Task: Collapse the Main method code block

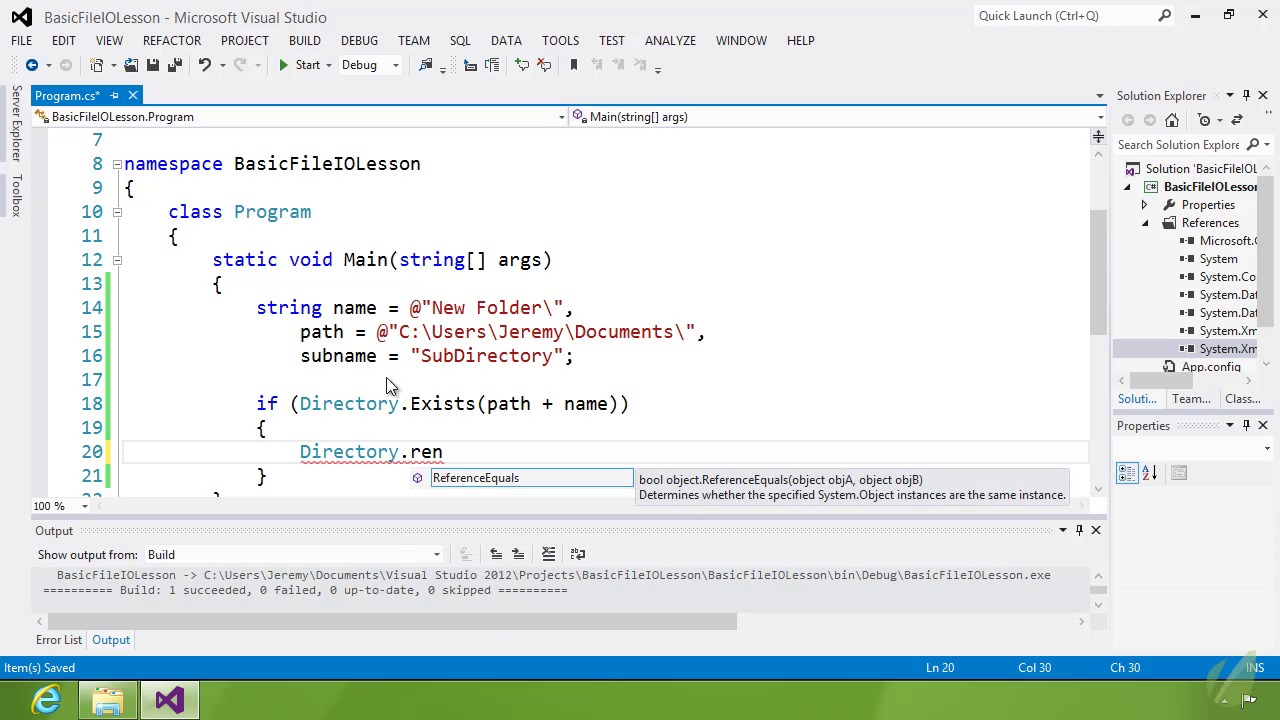Action: [x=117, y=260]
